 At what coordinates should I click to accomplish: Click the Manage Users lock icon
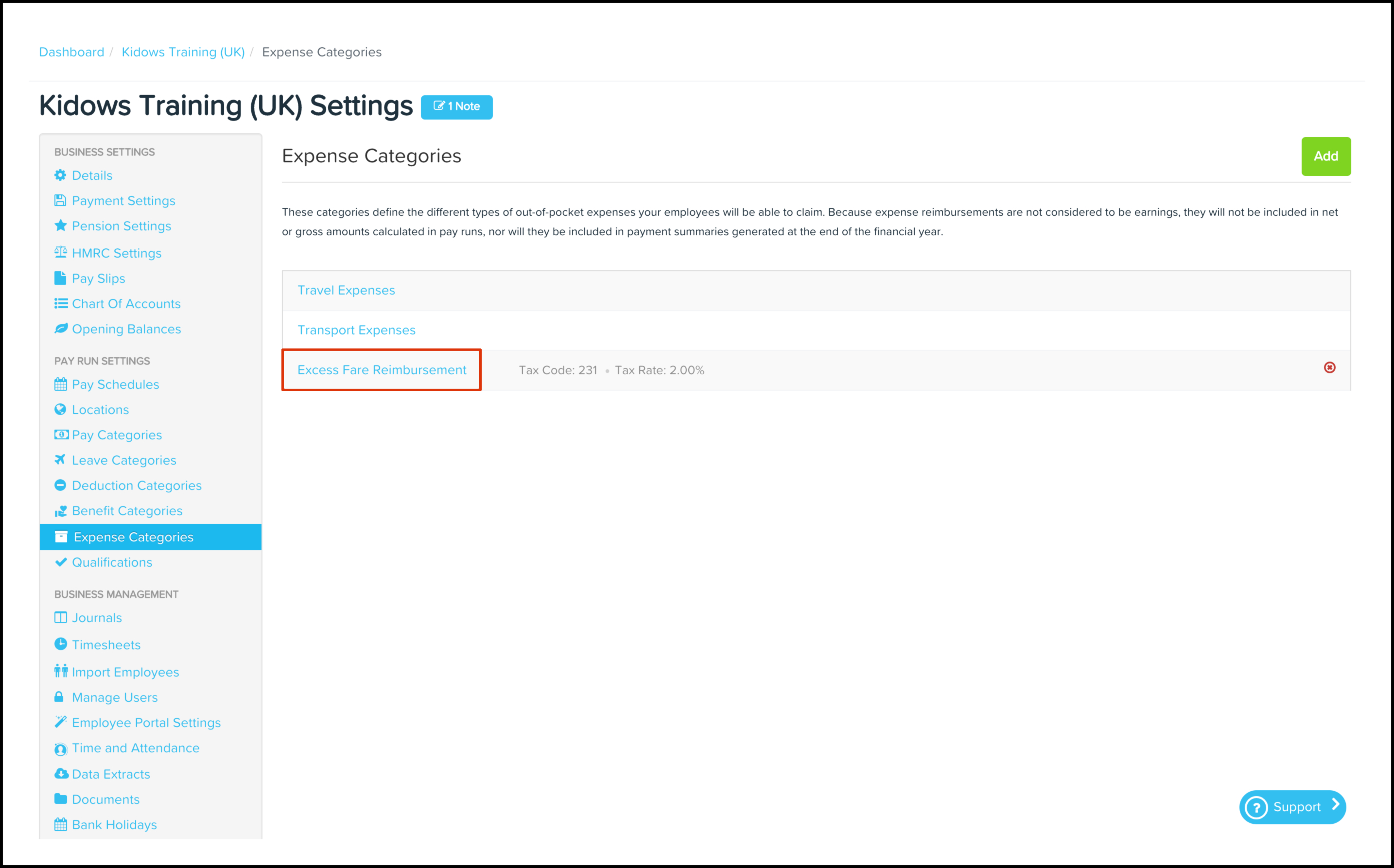(59, 697)
